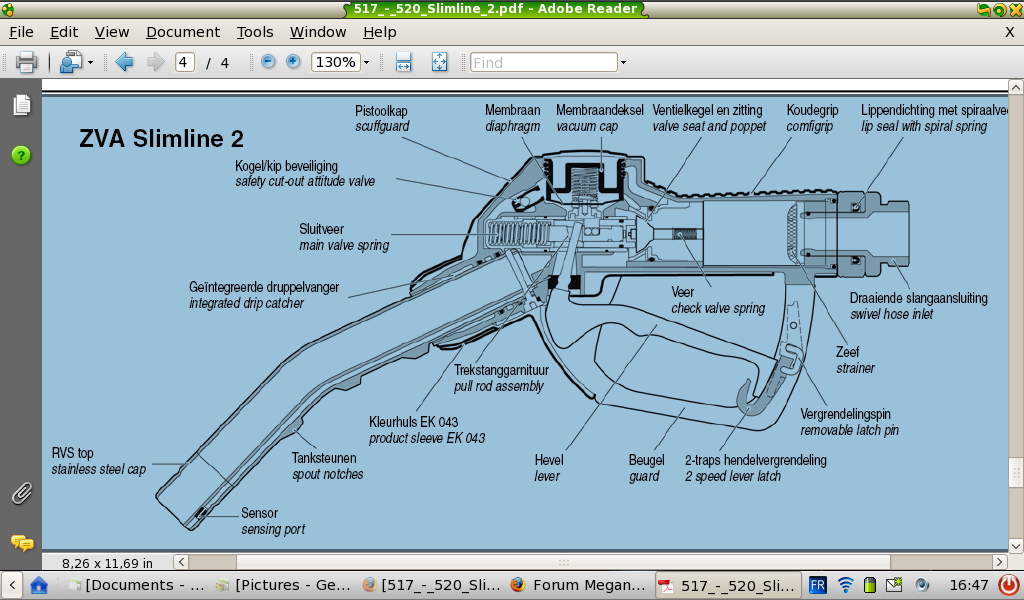Switch to the Documents window in the taskbar
1024x600 pixels.
[136, 585]
